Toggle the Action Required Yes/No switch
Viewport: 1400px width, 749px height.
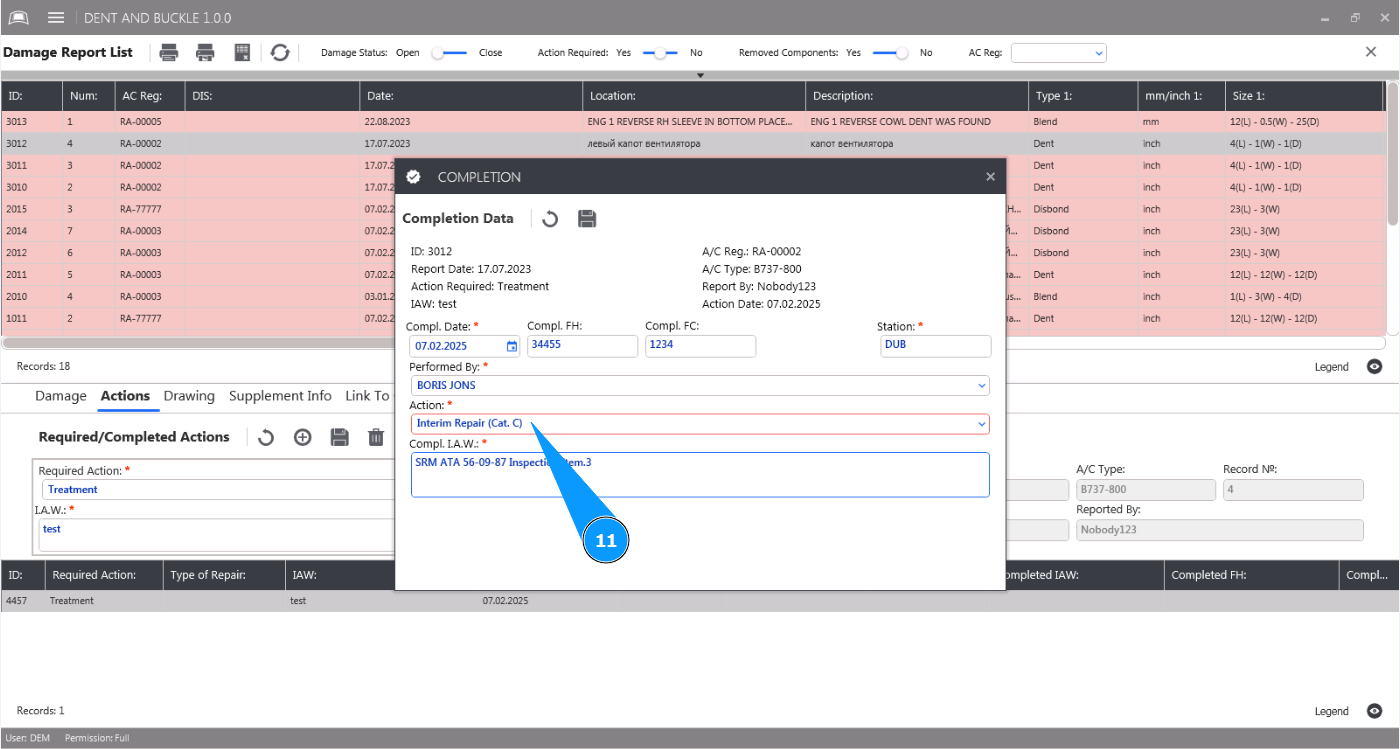tap(660, 53)
